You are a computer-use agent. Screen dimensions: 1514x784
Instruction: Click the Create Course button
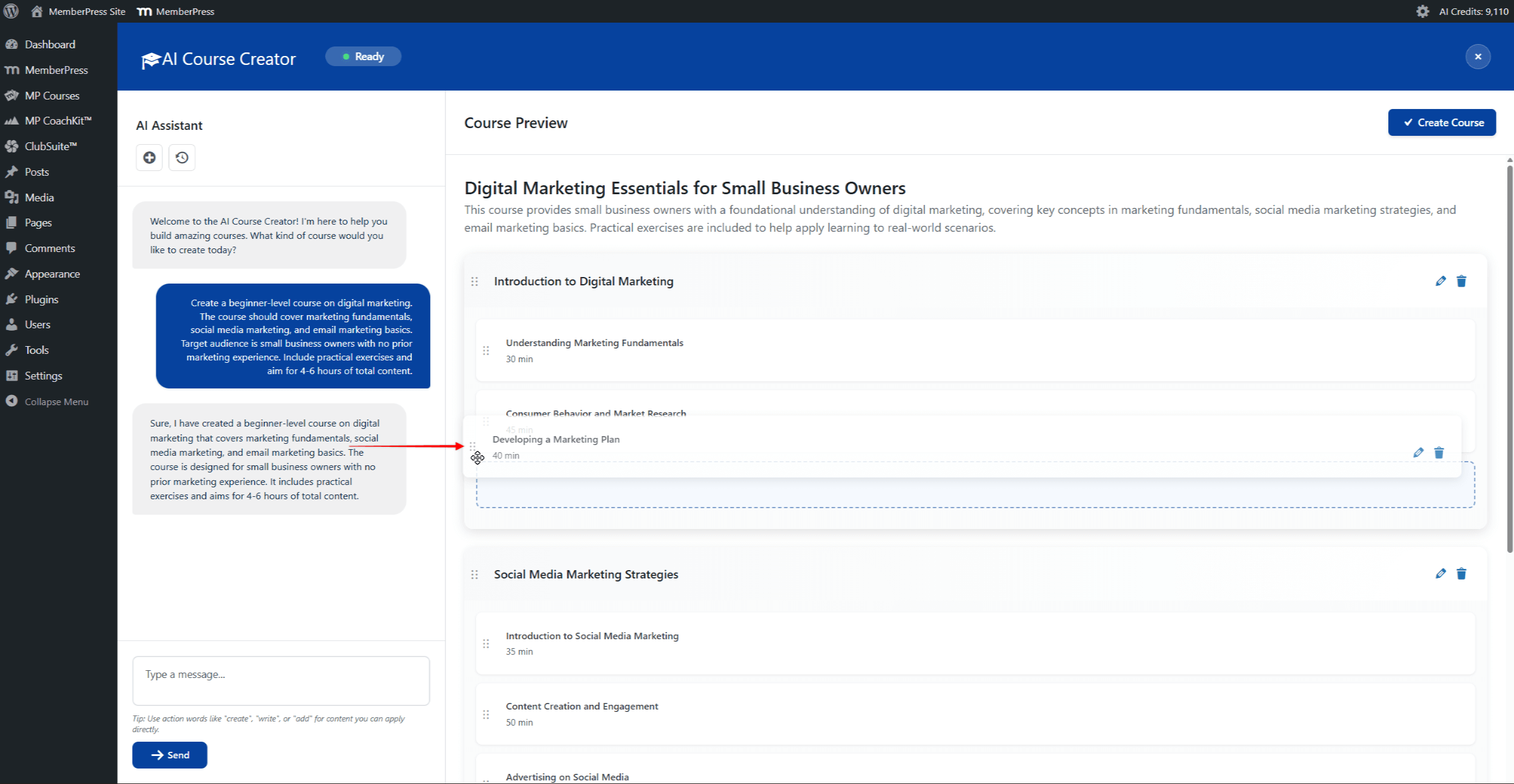1442,122
